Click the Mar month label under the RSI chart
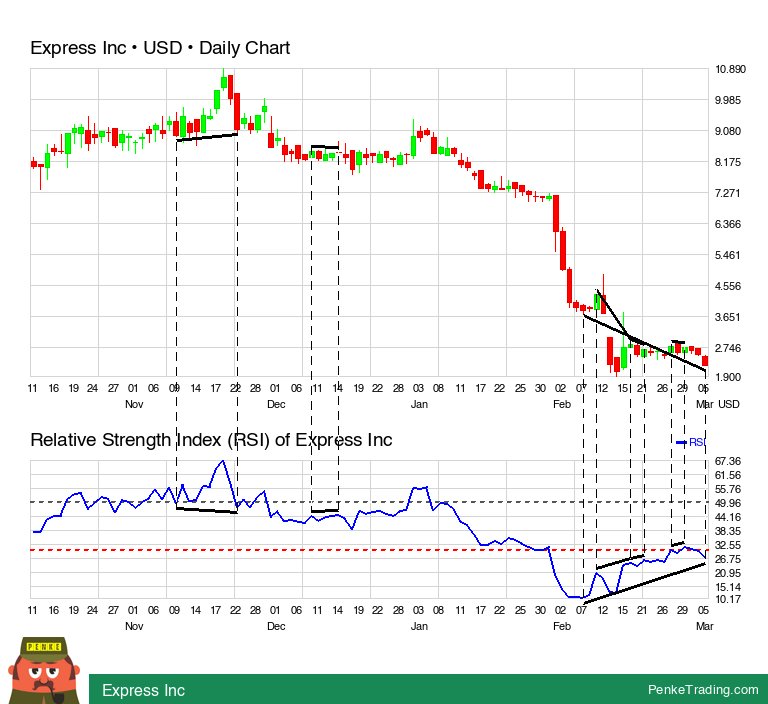The height and width of the screenshot is (704, 768). [x=704, y=627]
